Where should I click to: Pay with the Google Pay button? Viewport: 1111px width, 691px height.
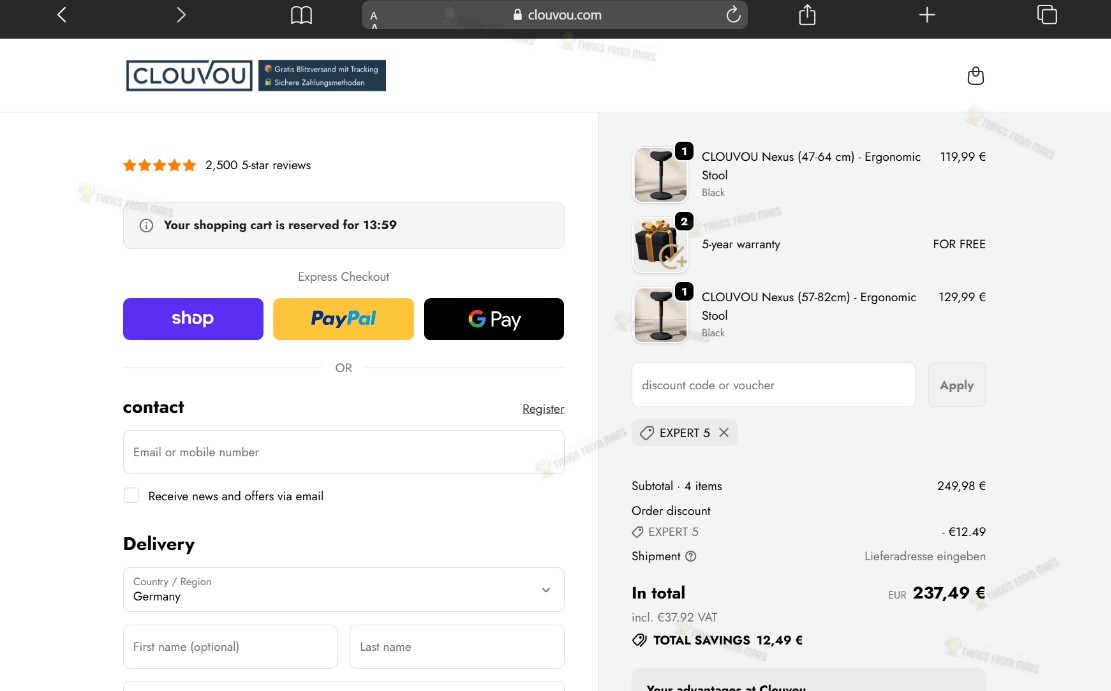(x=494, y=319)
